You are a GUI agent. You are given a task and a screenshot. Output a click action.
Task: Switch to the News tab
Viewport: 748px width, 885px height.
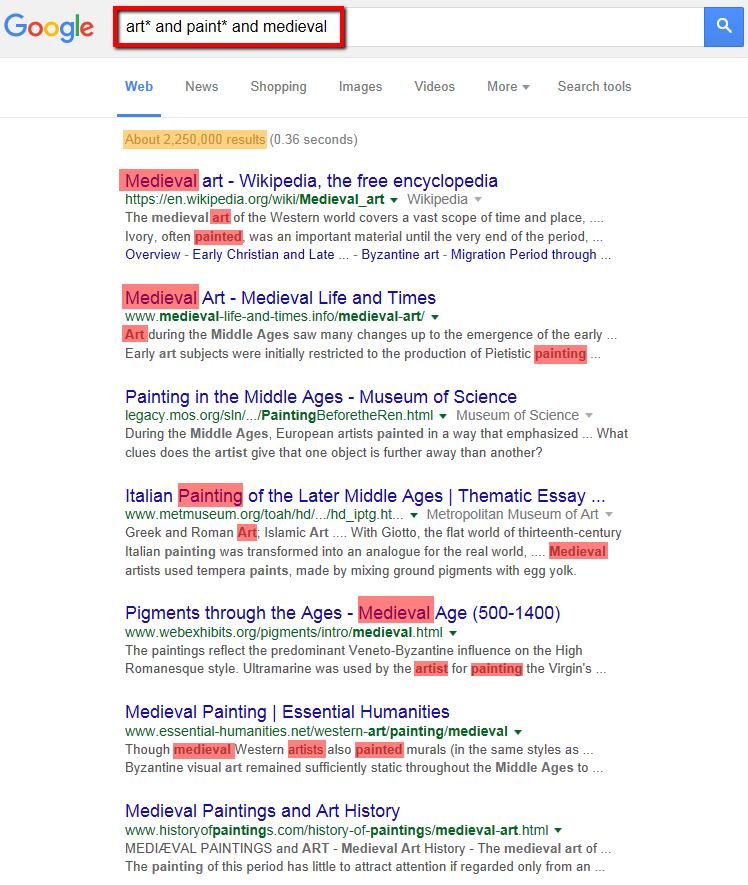[202, 86]
